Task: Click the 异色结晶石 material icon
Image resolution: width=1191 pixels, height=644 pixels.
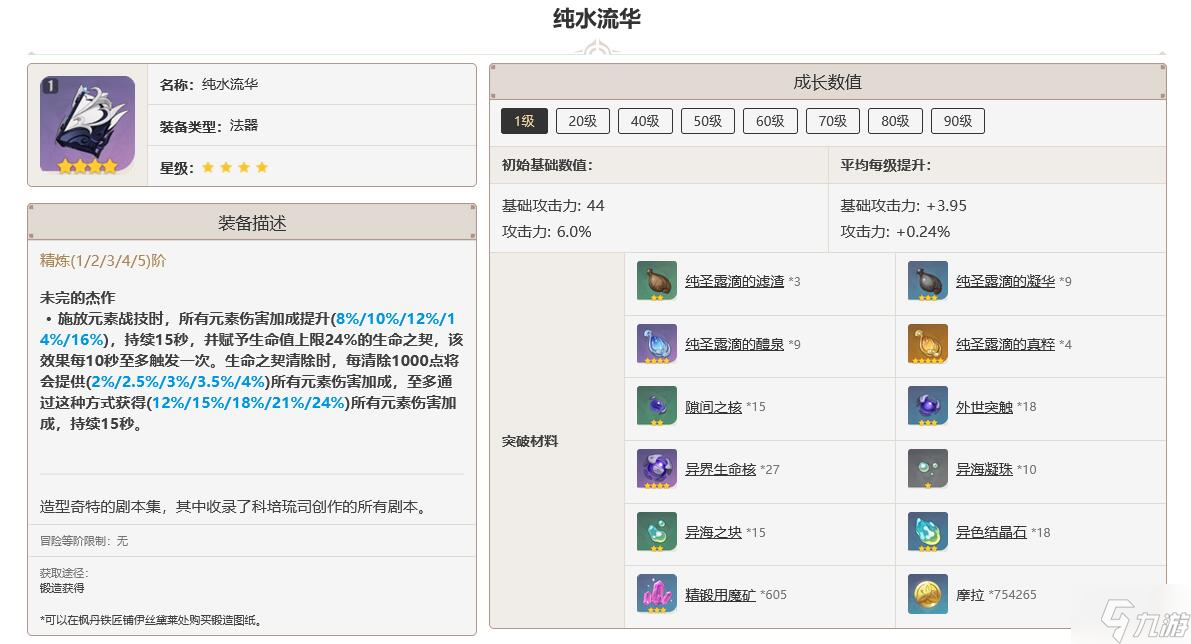Action: point(927,532)
